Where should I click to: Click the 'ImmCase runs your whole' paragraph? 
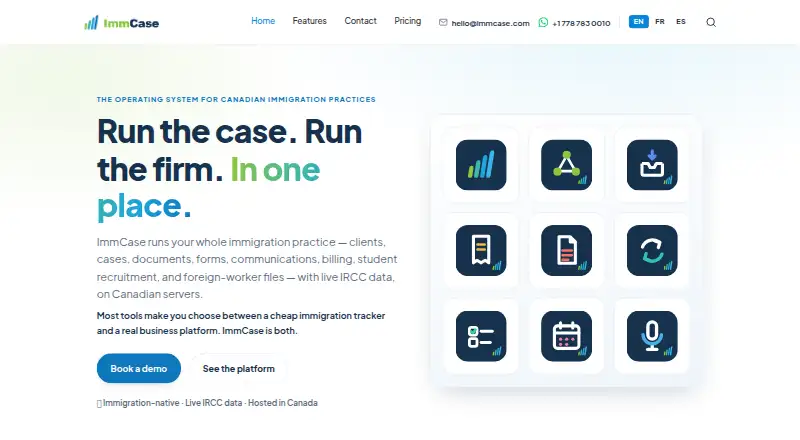click(x=247, y=268)
